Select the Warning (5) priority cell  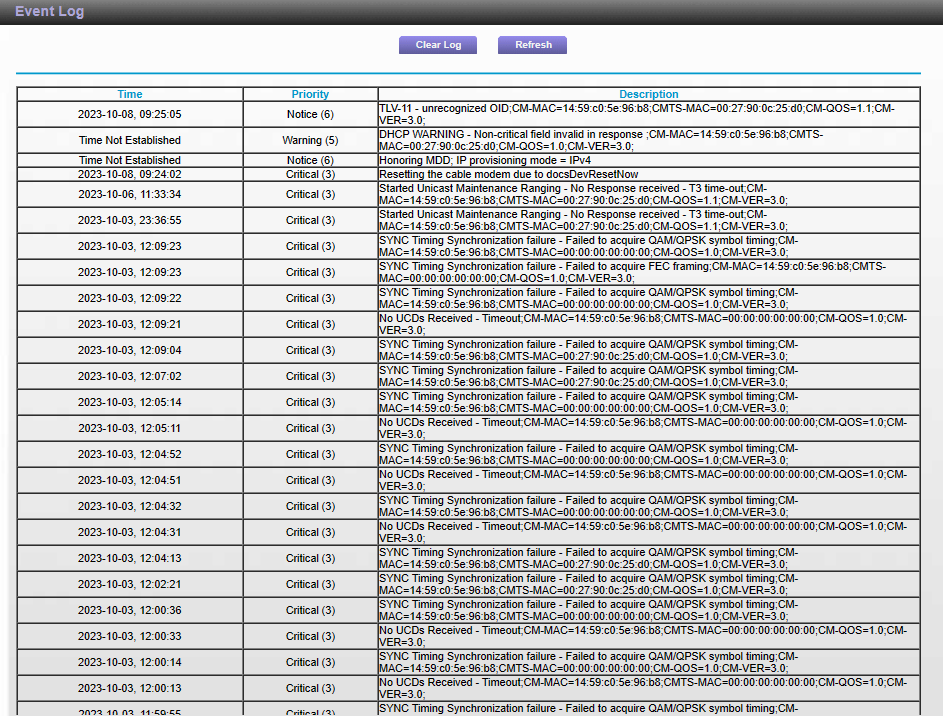310,140
